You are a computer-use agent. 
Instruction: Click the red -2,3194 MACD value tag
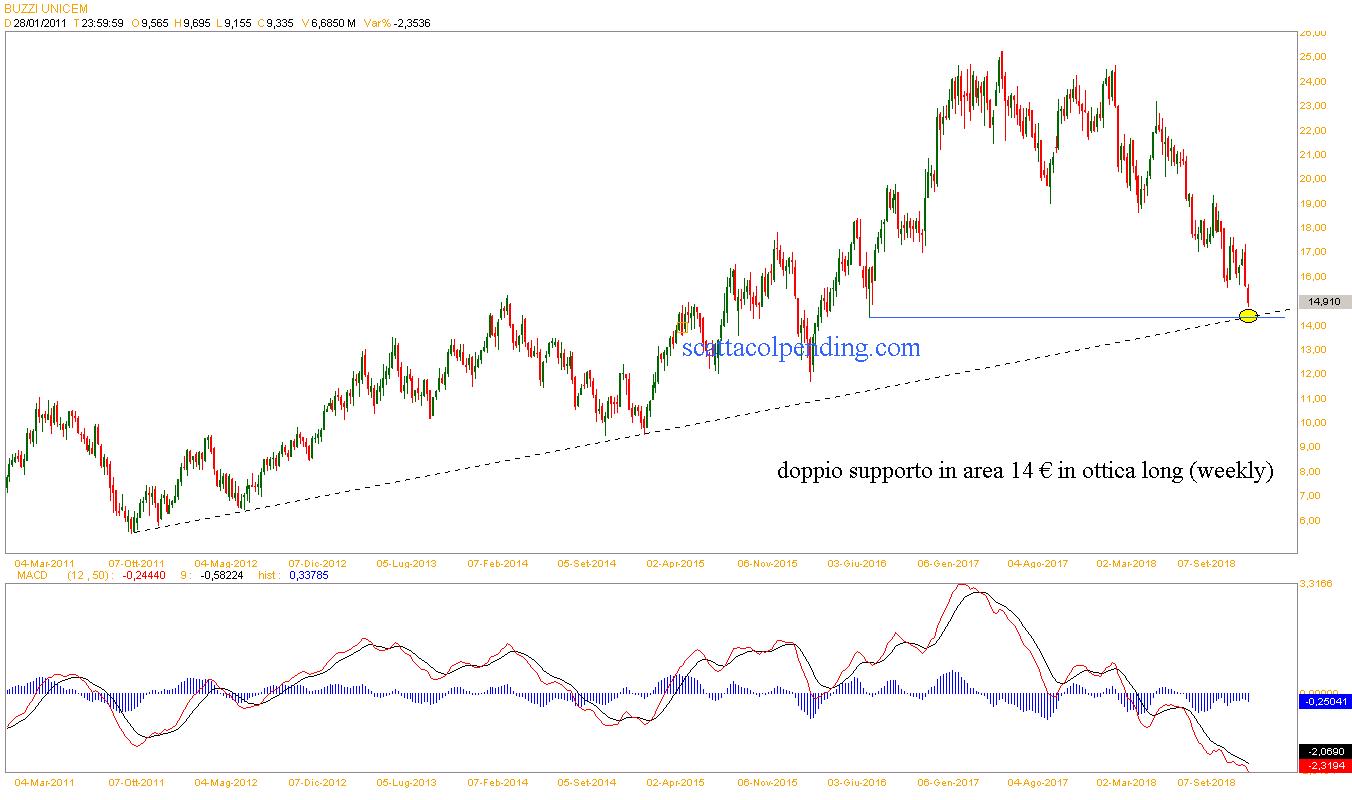1324,766
